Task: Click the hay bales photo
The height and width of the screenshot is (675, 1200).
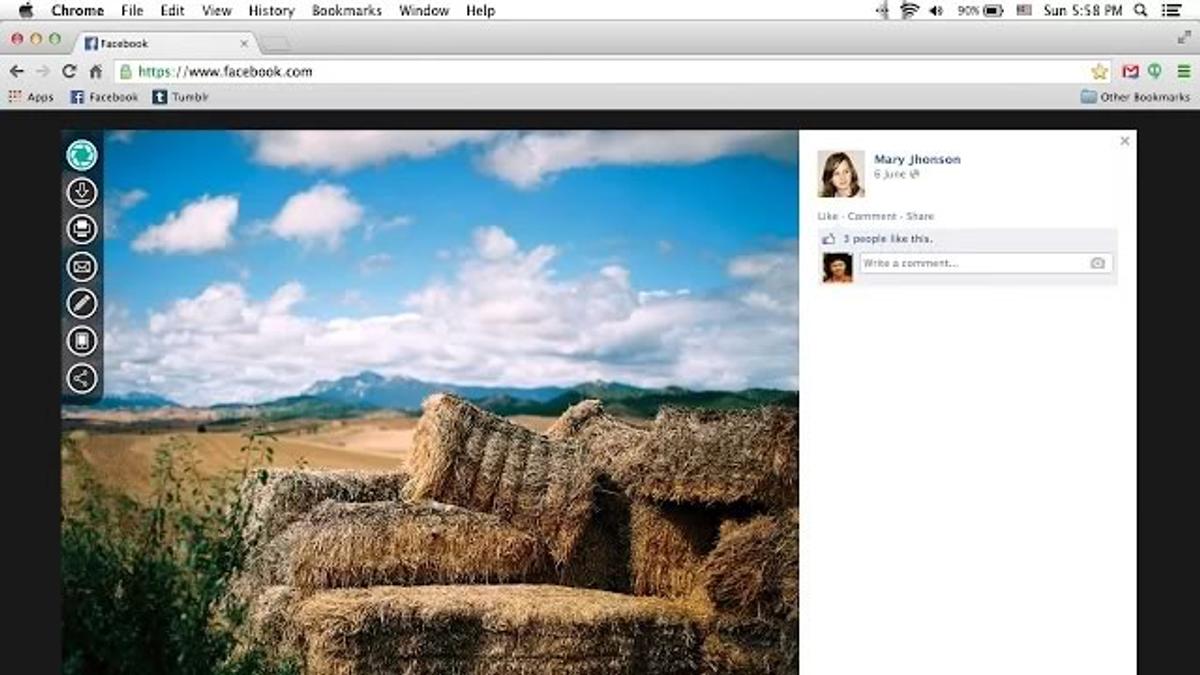Action: coord(430,402)
